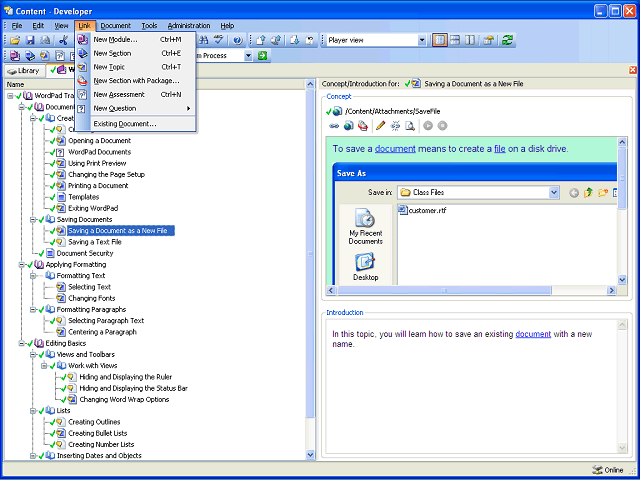
Task: Close the document tab with orange X
Action: point(633,70)
